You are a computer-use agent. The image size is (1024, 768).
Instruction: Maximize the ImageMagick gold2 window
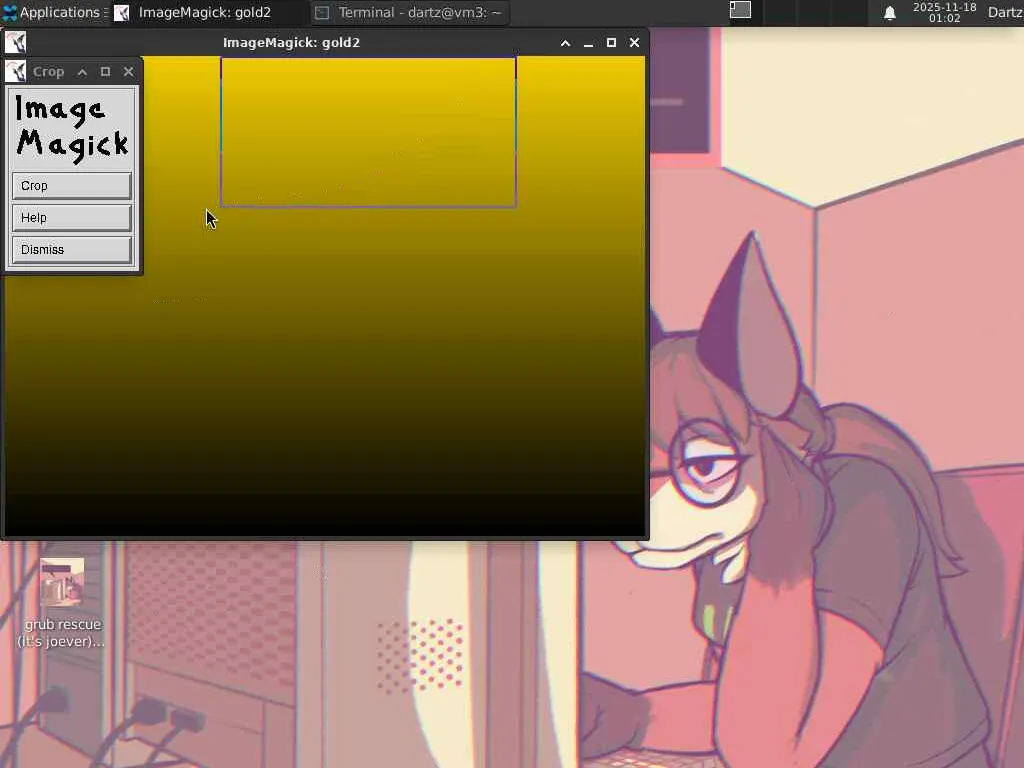point(611,42)
